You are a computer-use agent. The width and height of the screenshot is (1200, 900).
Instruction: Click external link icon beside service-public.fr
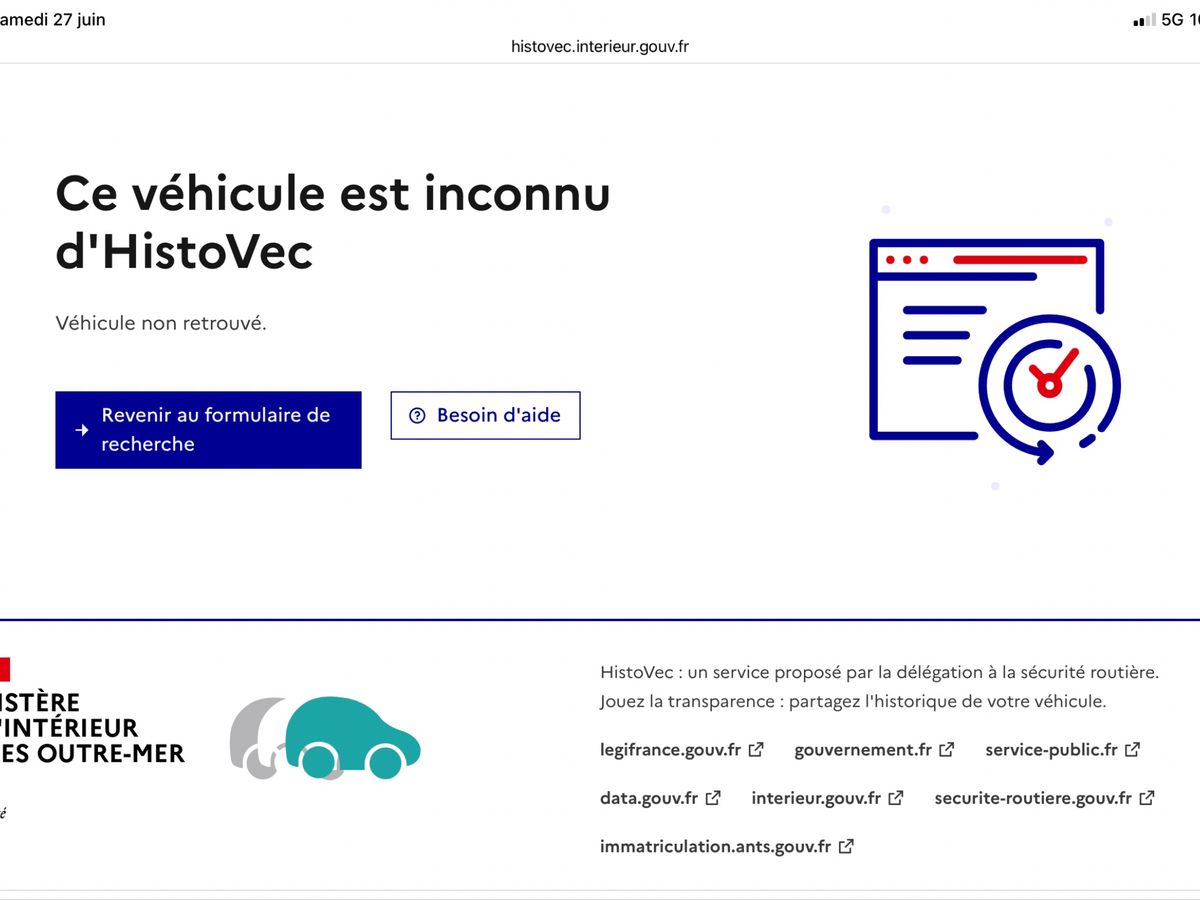[x=1132, y=749]
